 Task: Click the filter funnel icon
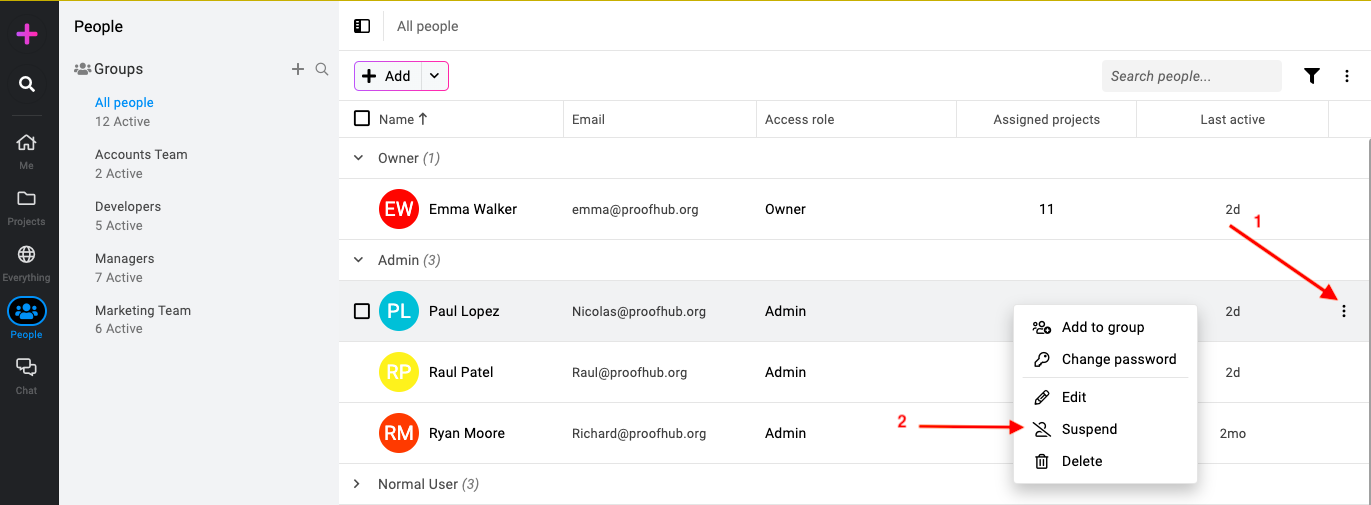1312,76
